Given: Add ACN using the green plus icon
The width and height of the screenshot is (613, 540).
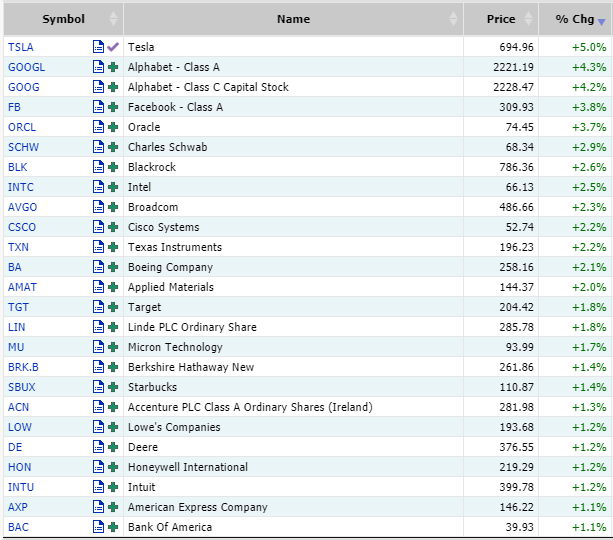Looking at the screenshot, I should [x=113, y=407].
